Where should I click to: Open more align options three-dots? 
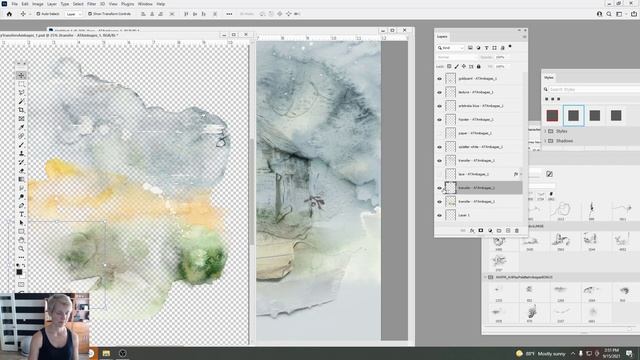click(x=229, y=14)
